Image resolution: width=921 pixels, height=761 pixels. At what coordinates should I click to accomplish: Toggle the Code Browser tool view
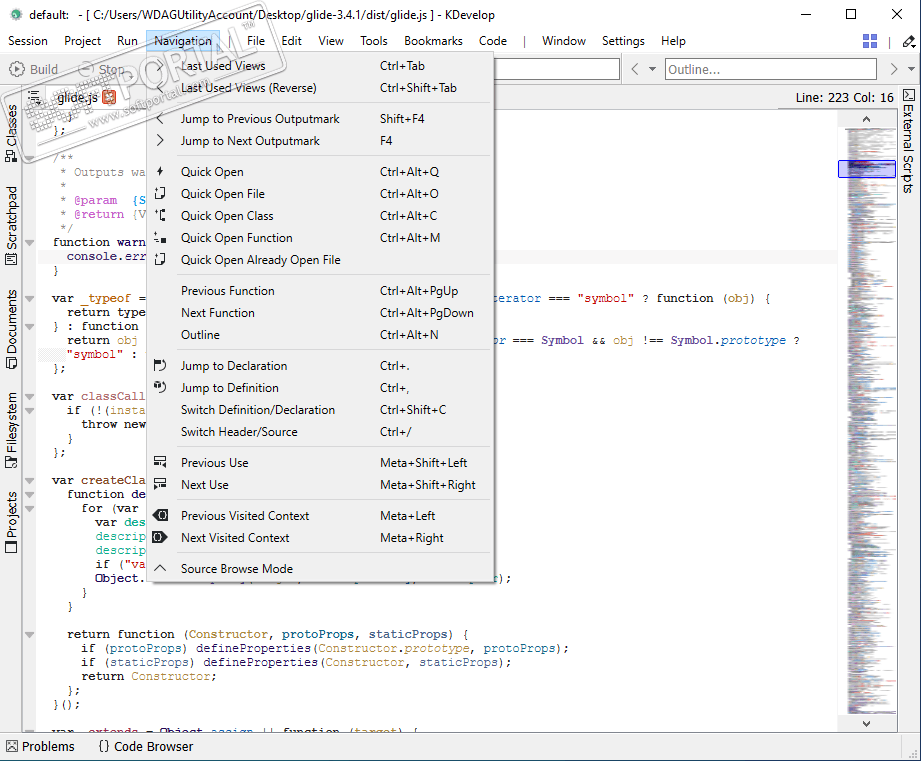coord(145,746)
